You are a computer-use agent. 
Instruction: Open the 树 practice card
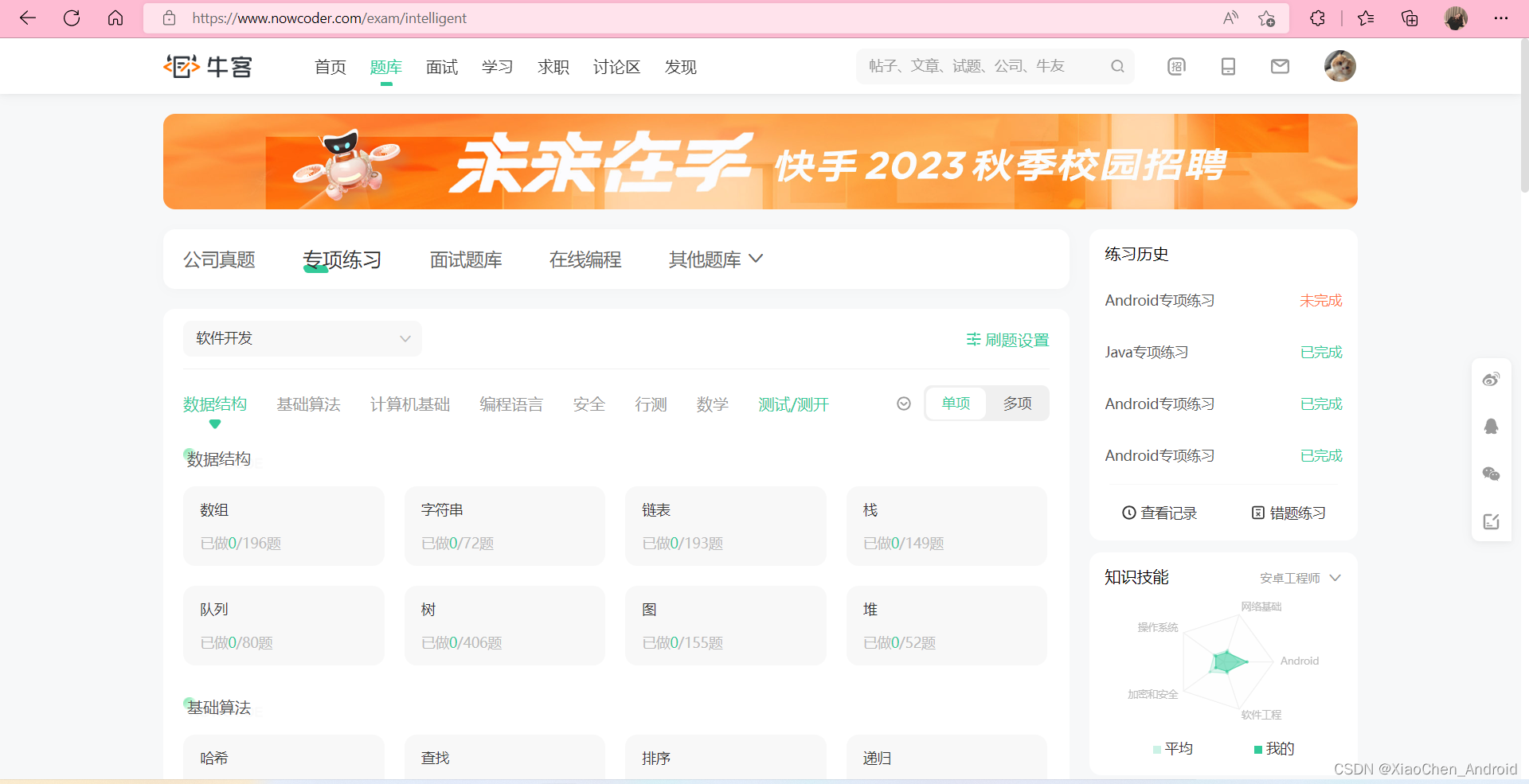(505, 626)
